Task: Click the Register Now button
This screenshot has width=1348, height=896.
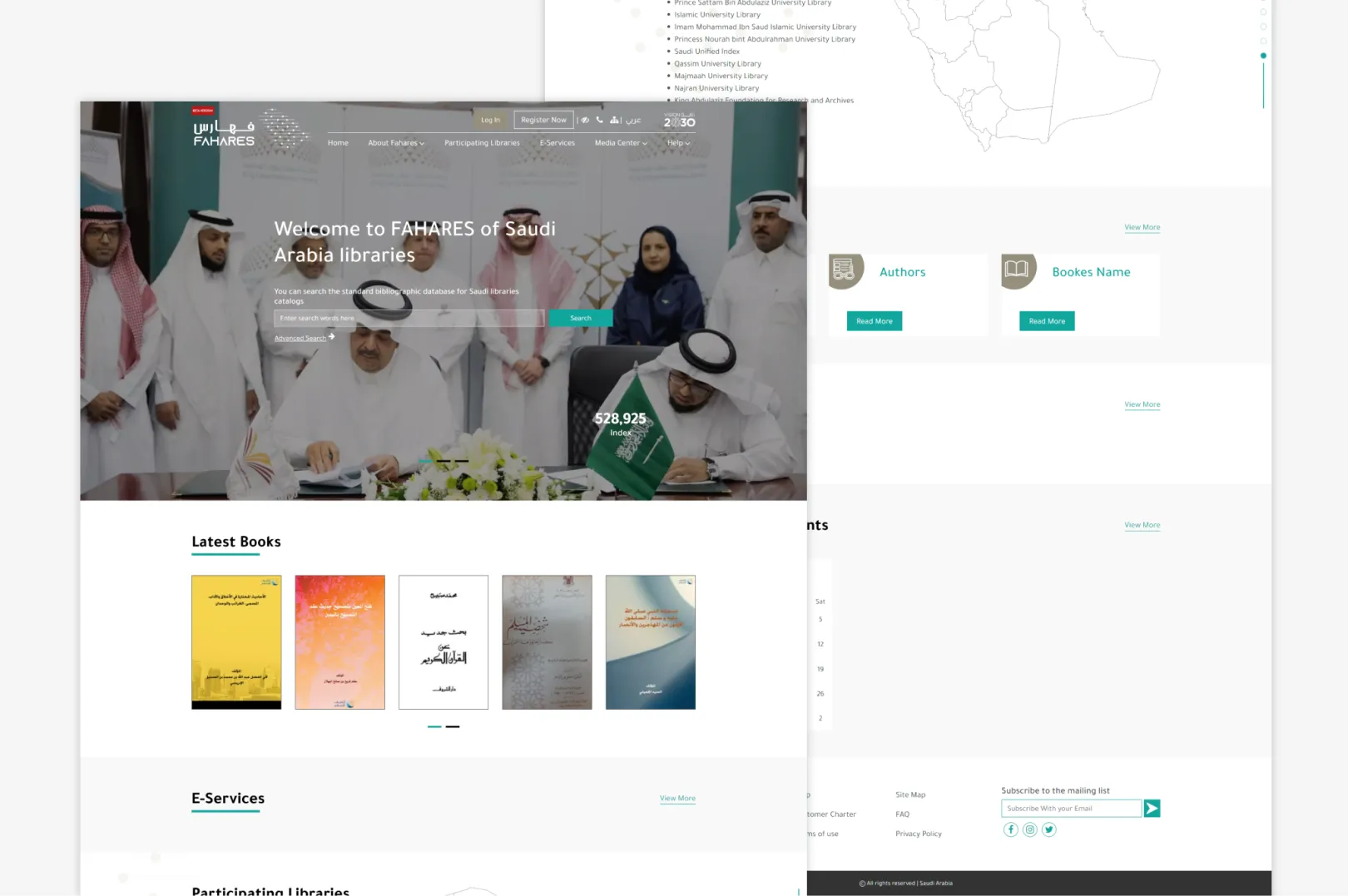Action: [543, 120]
